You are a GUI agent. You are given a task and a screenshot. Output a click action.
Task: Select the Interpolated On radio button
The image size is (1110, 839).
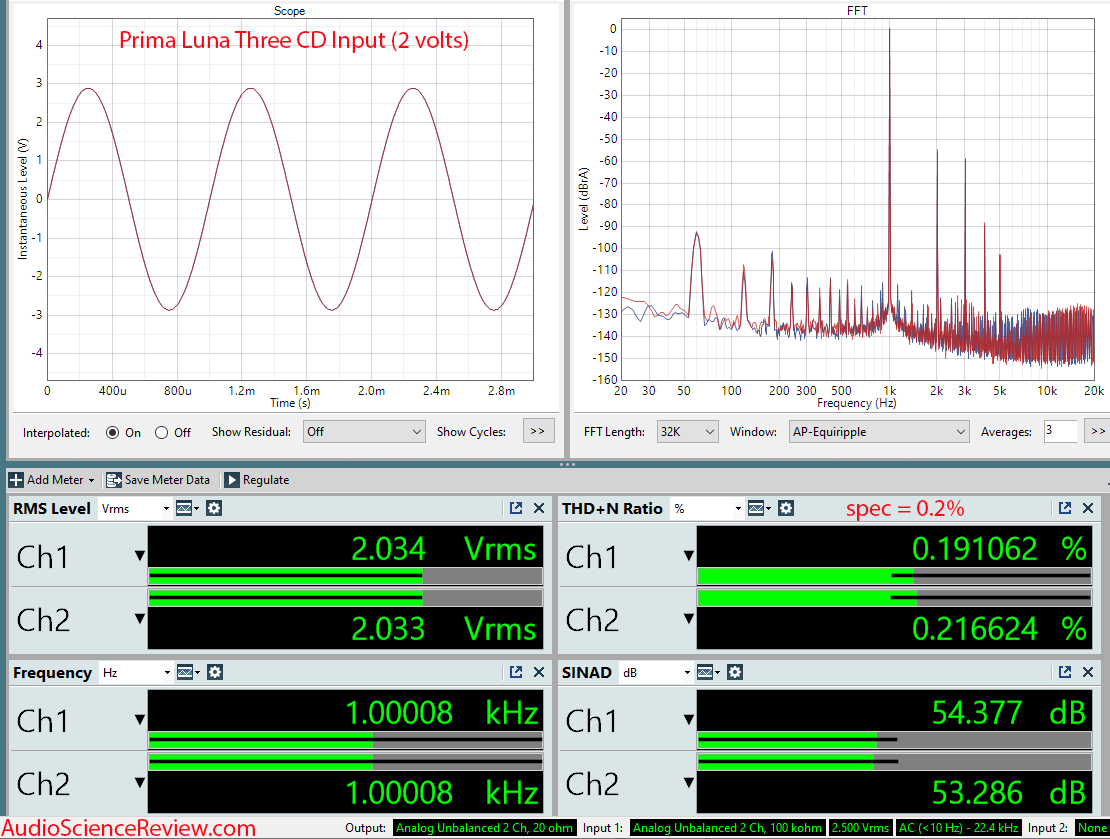[112, 433]
